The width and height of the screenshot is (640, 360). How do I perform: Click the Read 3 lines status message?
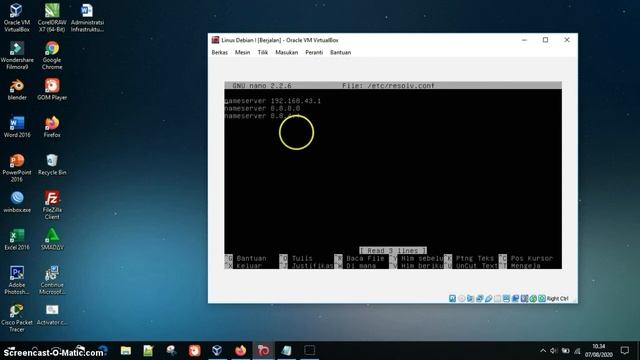(x=393, y=251)
